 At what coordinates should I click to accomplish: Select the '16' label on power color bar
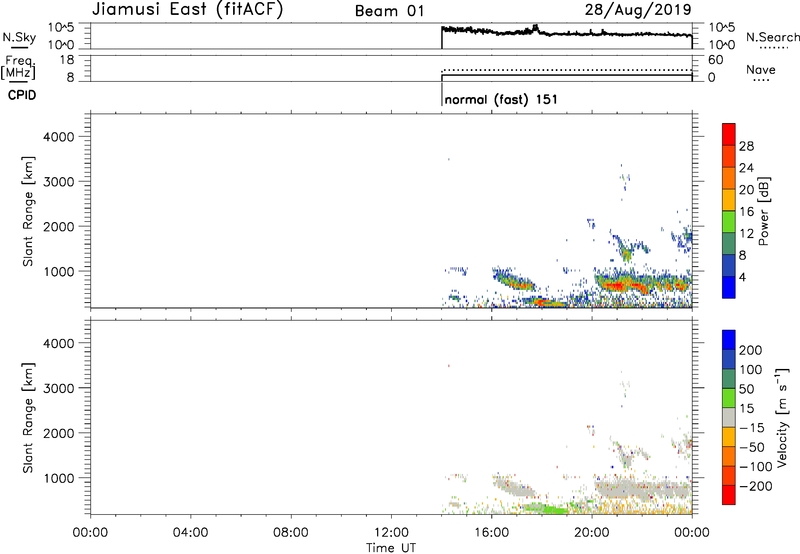[746, 212]
